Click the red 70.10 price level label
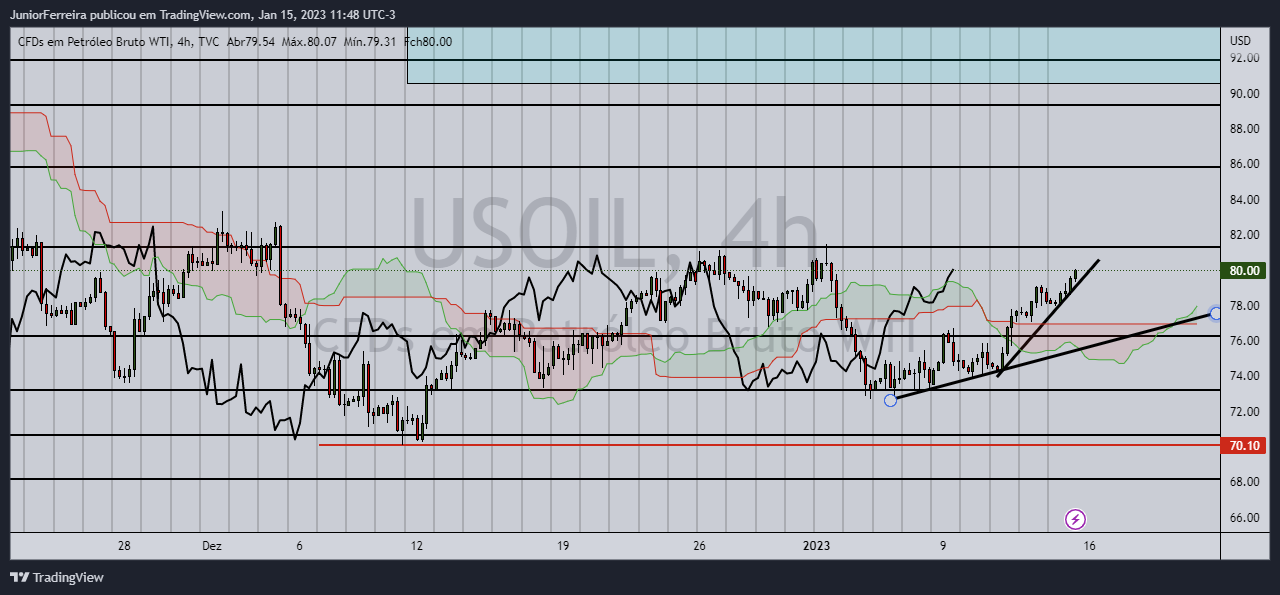 1243,445
